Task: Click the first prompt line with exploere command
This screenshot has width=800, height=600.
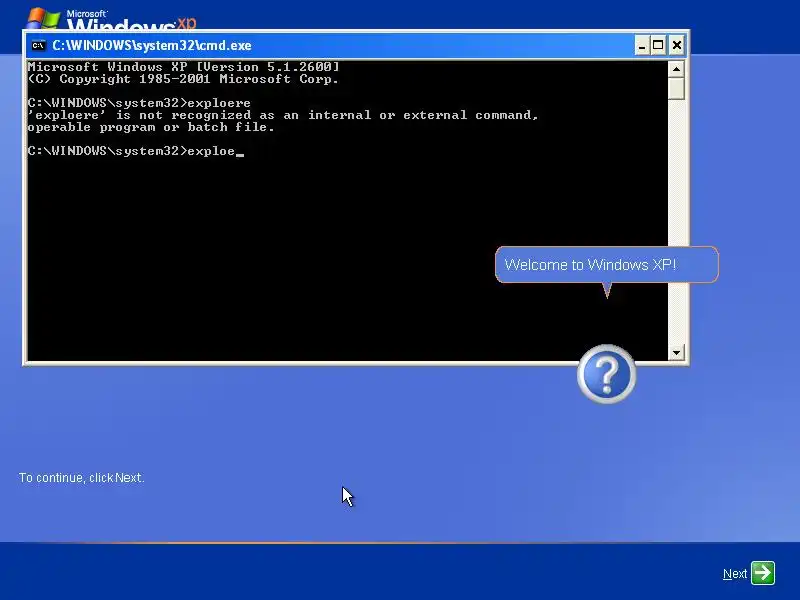Action: (x=139, y=103)
